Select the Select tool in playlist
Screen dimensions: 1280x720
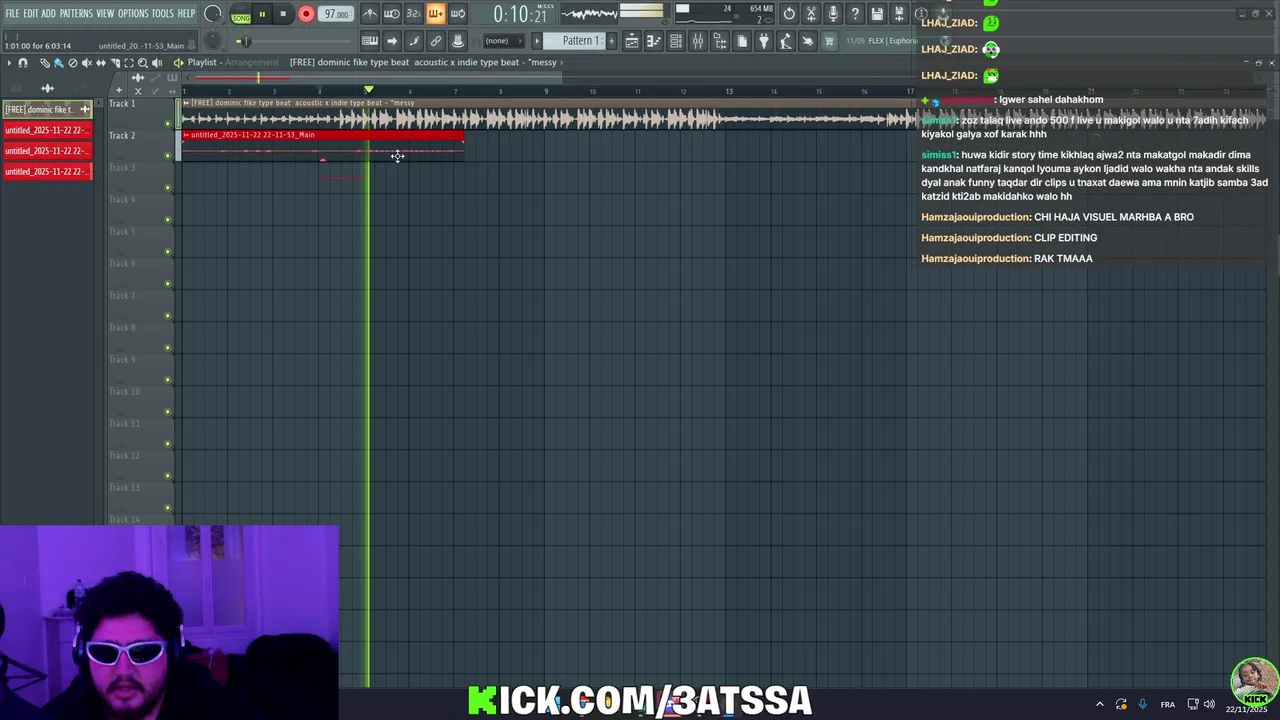(129, 62)
